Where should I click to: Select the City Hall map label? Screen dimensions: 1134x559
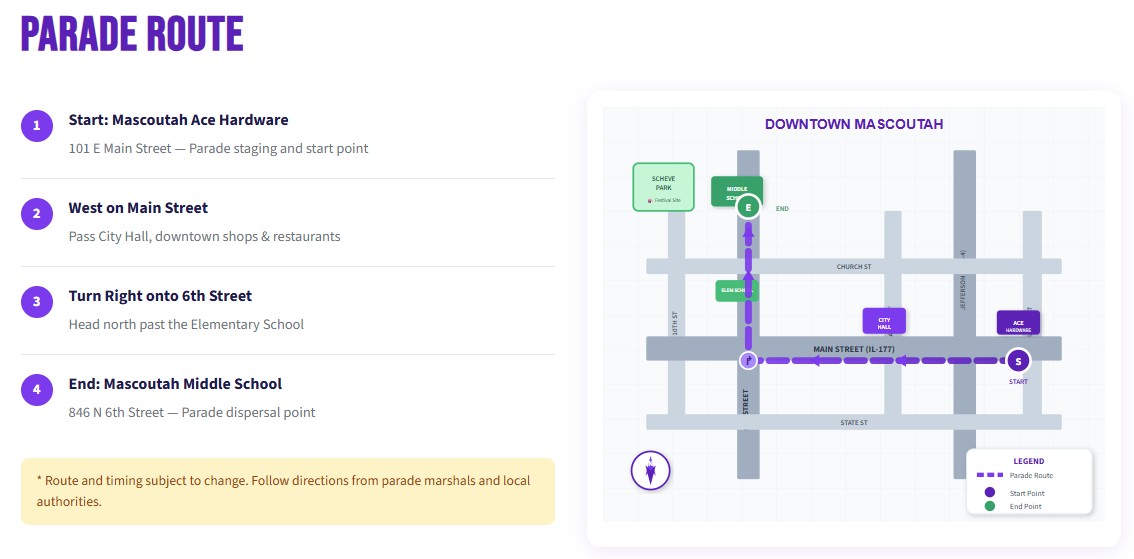click(x=884, y=321)
